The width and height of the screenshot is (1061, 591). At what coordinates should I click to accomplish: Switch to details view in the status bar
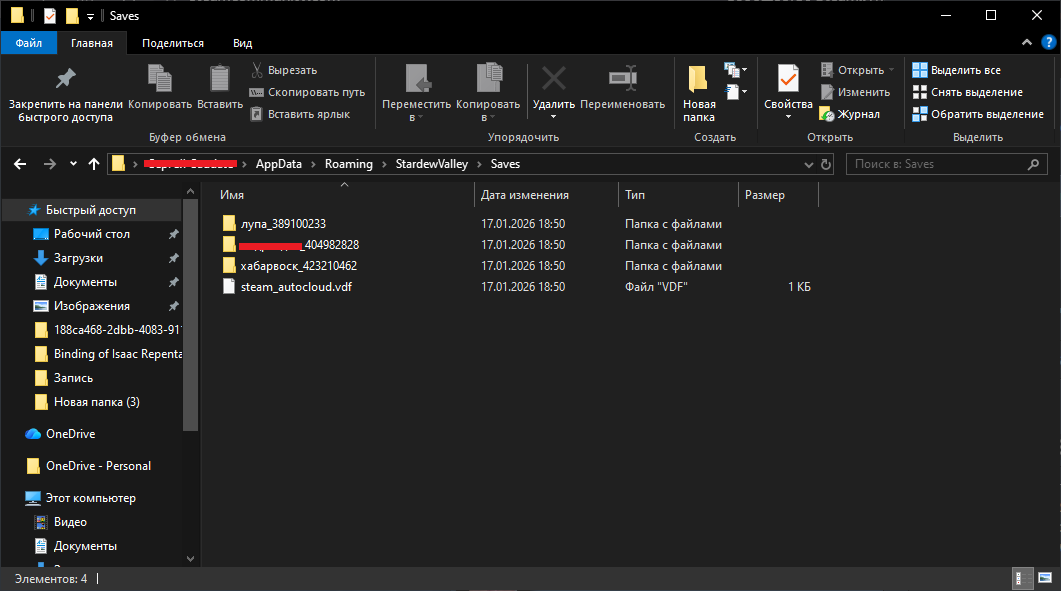click(1022, 578)
